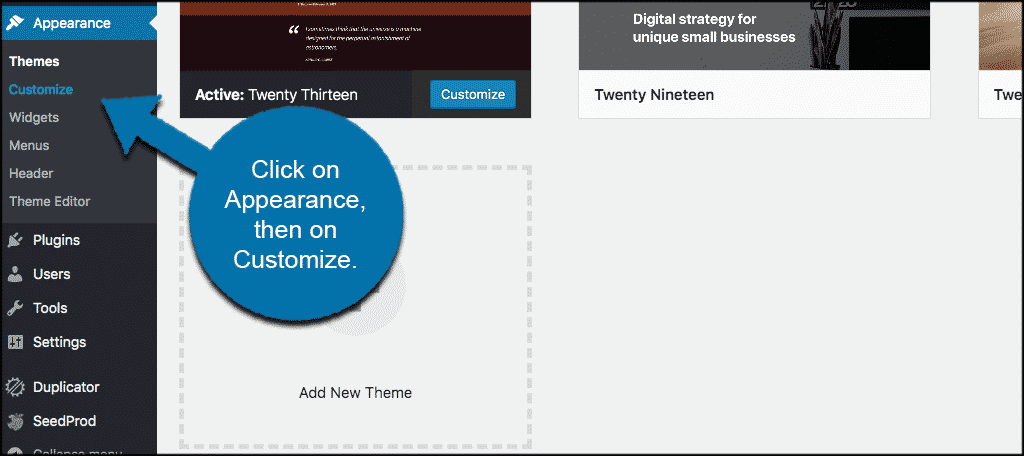Open Theme Editor in sidebar
The height and width of the screenshot is (456, 1024).
coord(50,201)
